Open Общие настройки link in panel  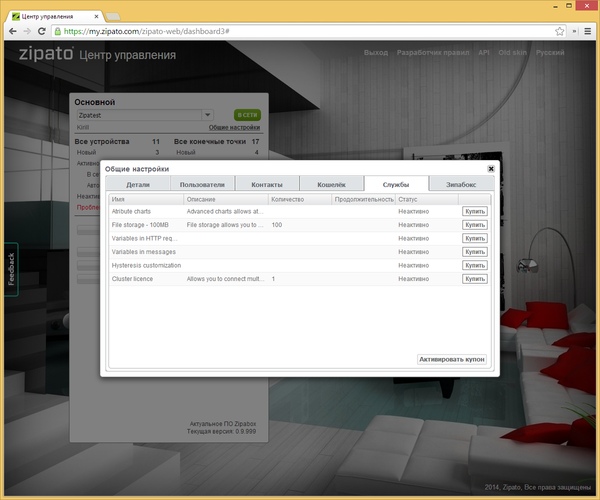(x=234, y=127)
